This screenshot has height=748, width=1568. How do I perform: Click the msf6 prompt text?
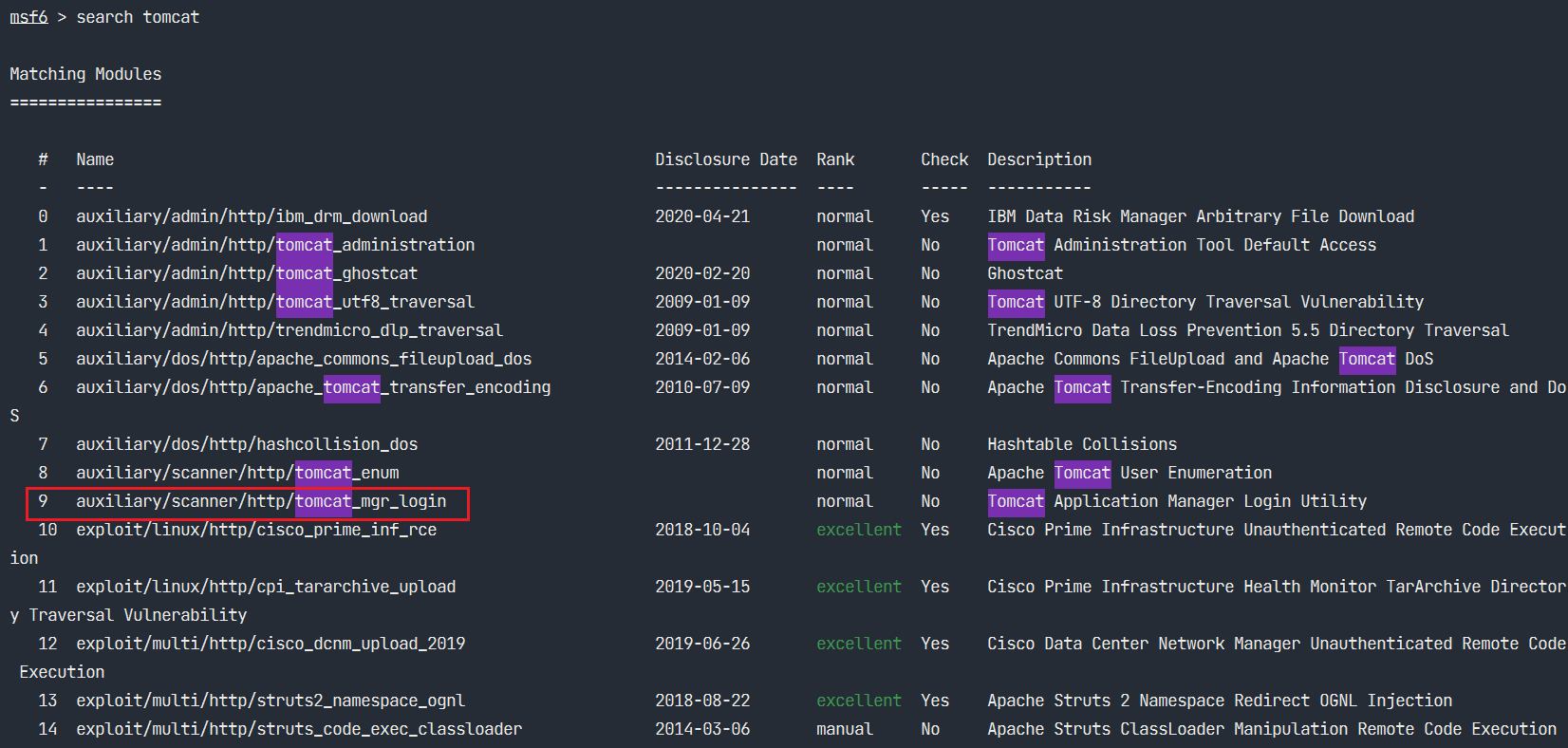[x=28, y=17]
